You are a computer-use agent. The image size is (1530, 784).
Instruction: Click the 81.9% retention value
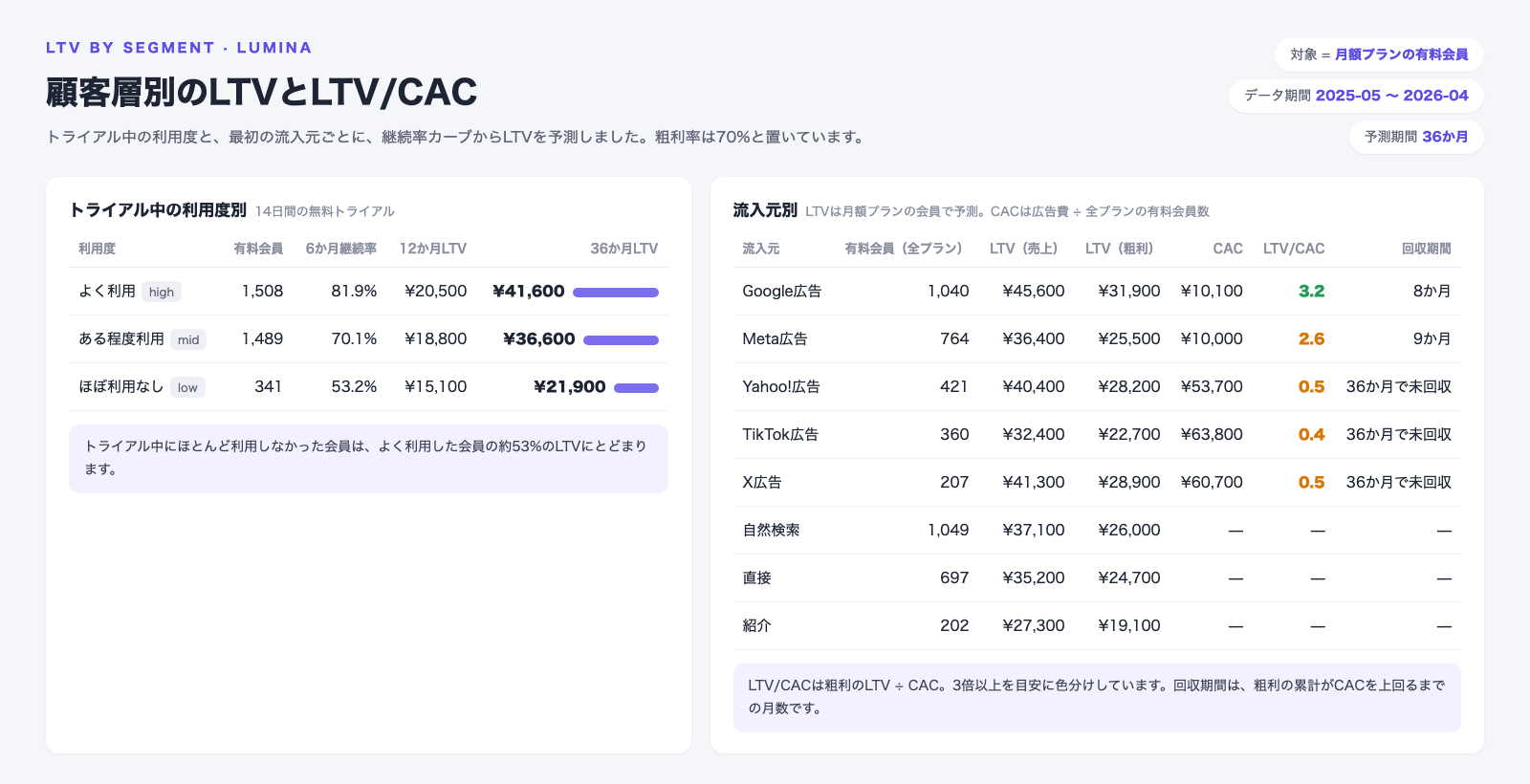point(354,291)
